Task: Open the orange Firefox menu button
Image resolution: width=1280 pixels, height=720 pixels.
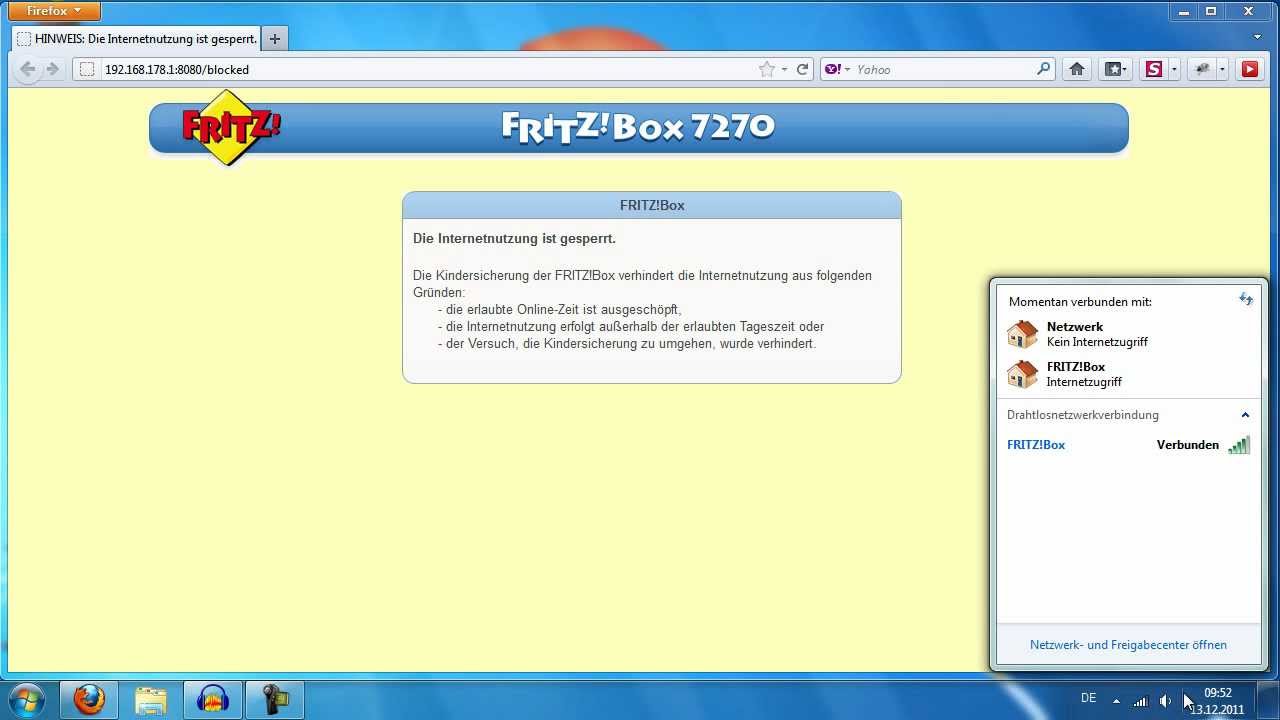Action: tap(54, 11)
